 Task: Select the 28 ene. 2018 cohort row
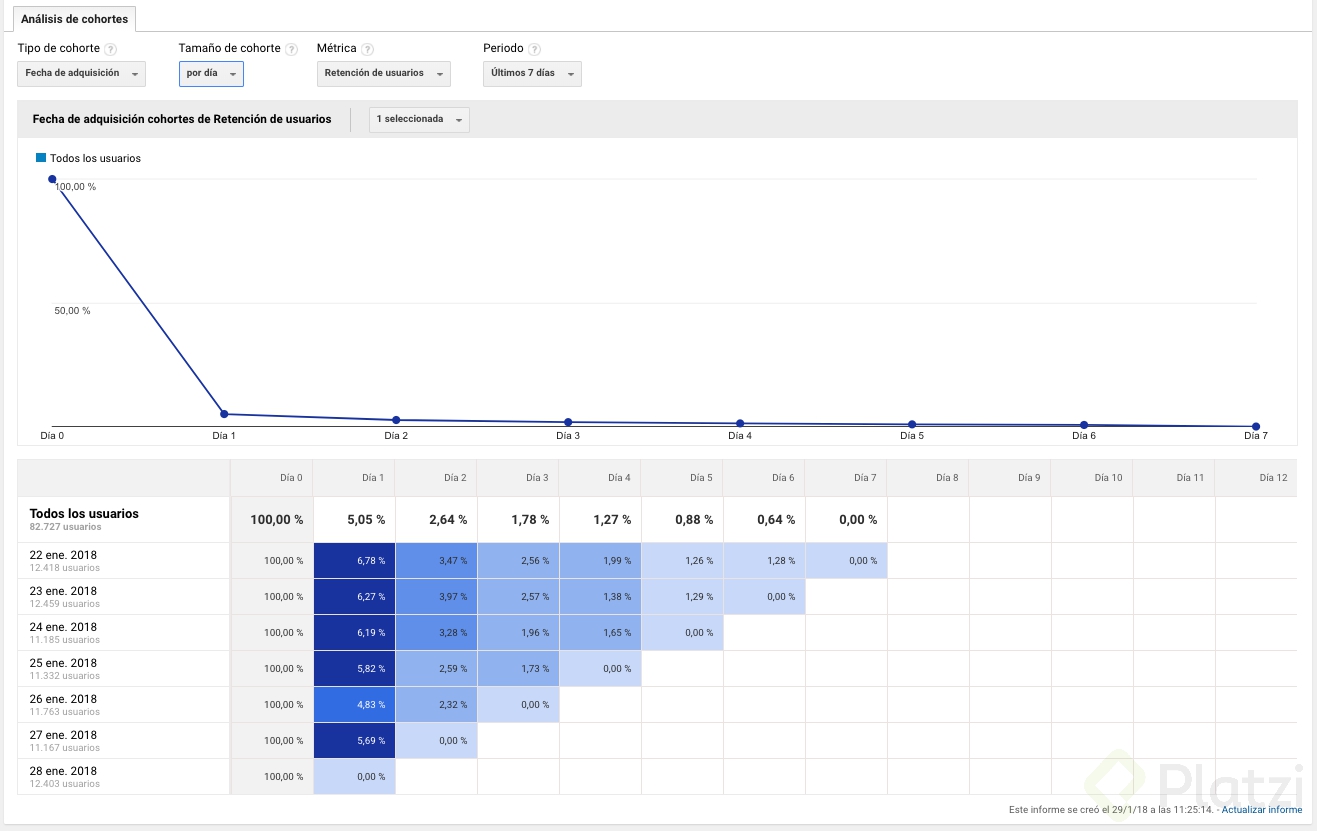(64, 776)
